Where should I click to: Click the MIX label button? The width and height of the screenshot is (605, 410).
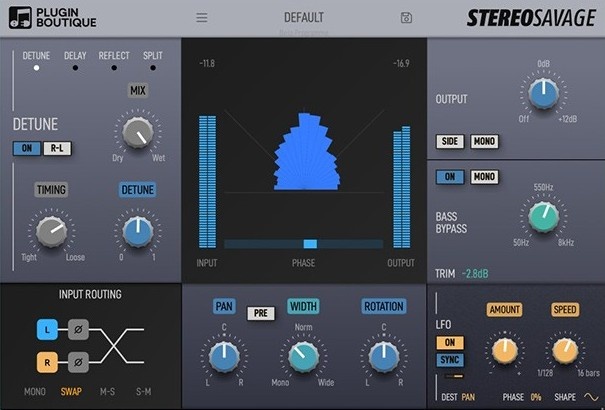(x=138, y=90)
